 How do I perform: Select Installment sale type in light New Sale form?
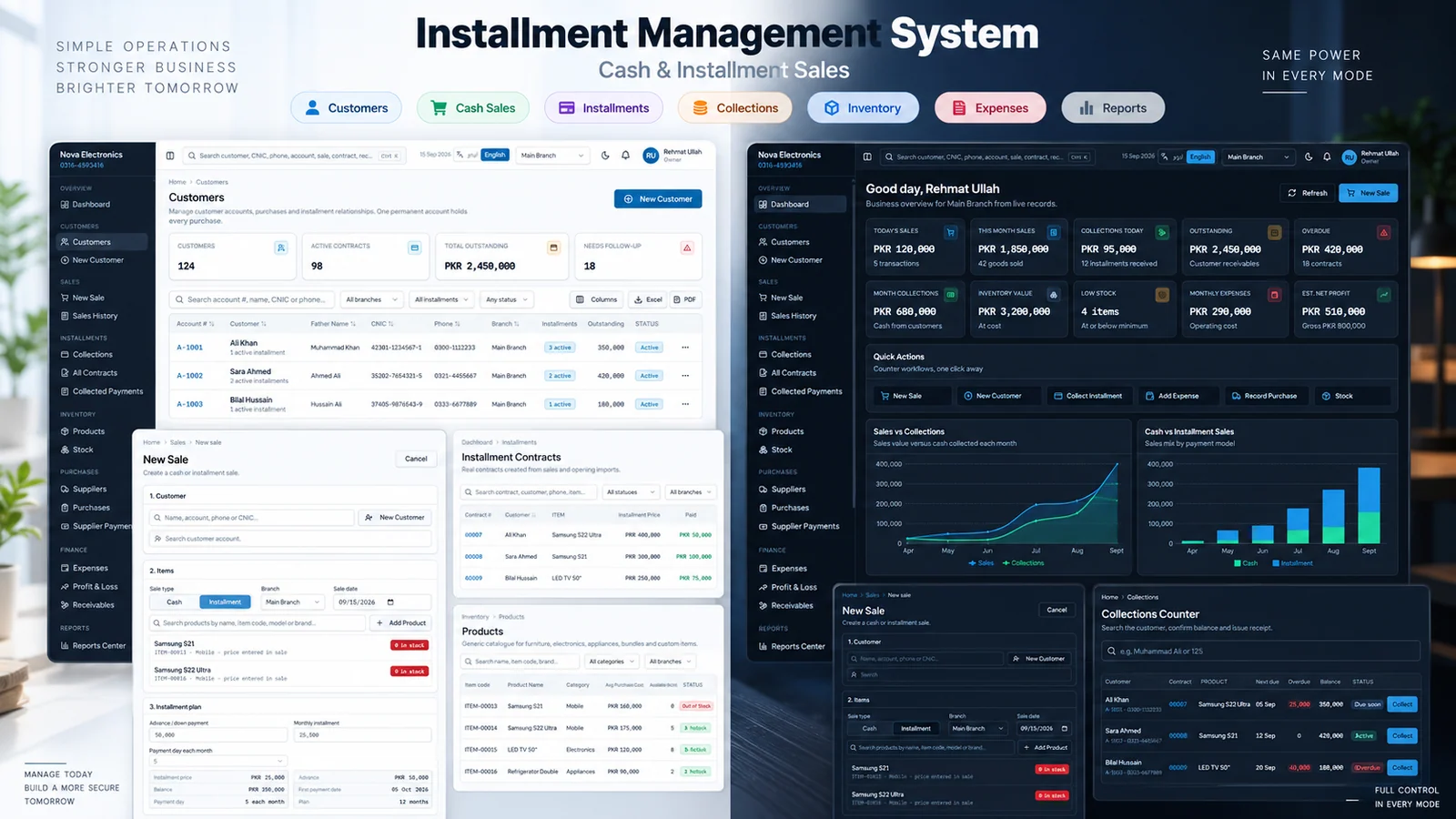[225, 602]
